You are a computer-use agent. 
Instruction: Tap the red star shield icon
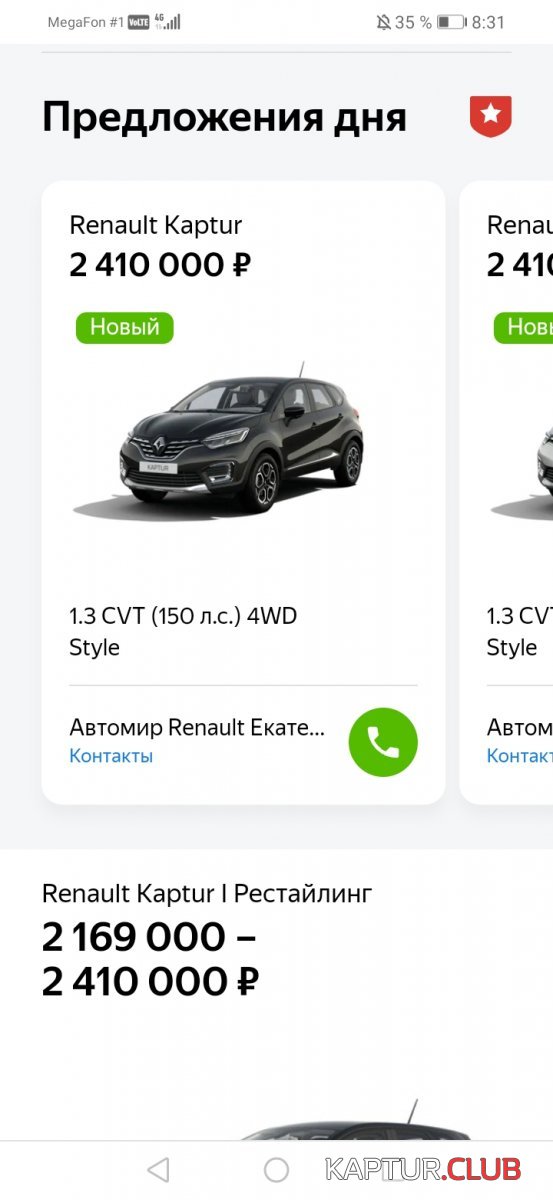coord(490,116)
